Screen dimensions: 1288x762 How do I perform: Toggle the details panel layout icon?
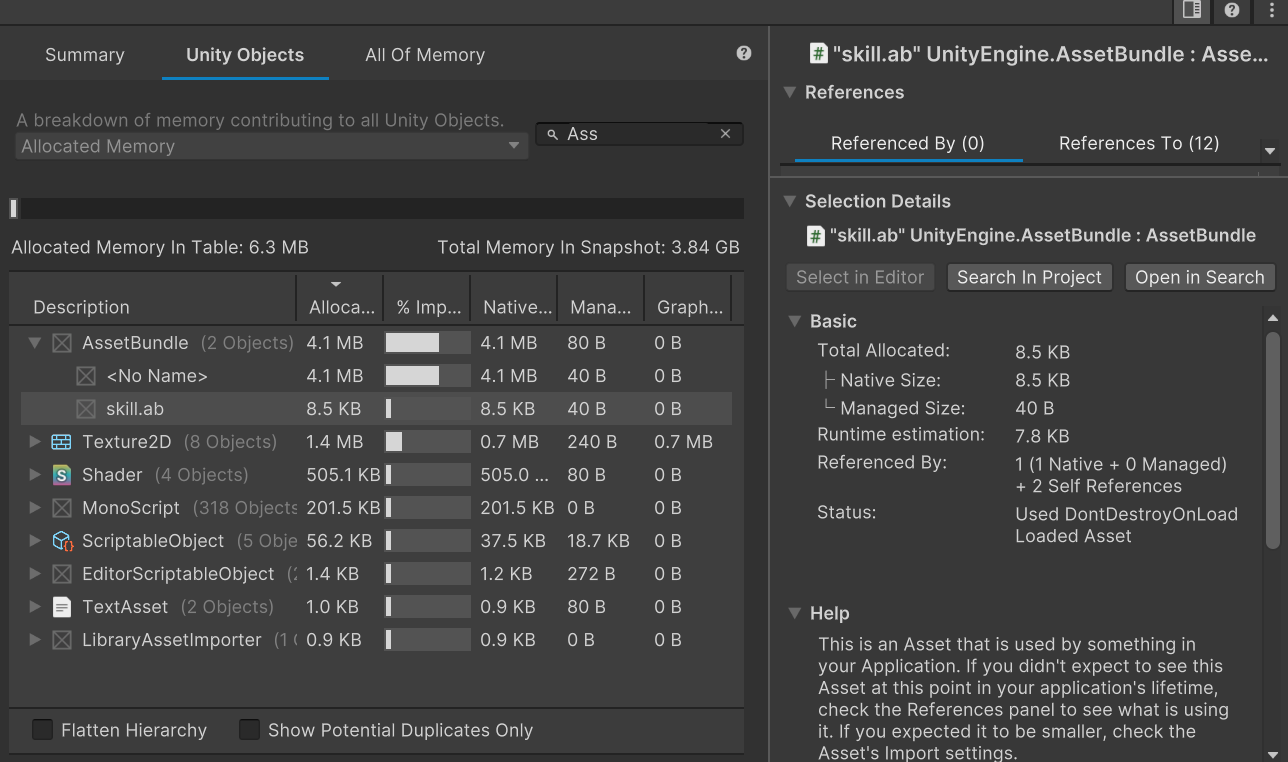(x=1191, y=10)
